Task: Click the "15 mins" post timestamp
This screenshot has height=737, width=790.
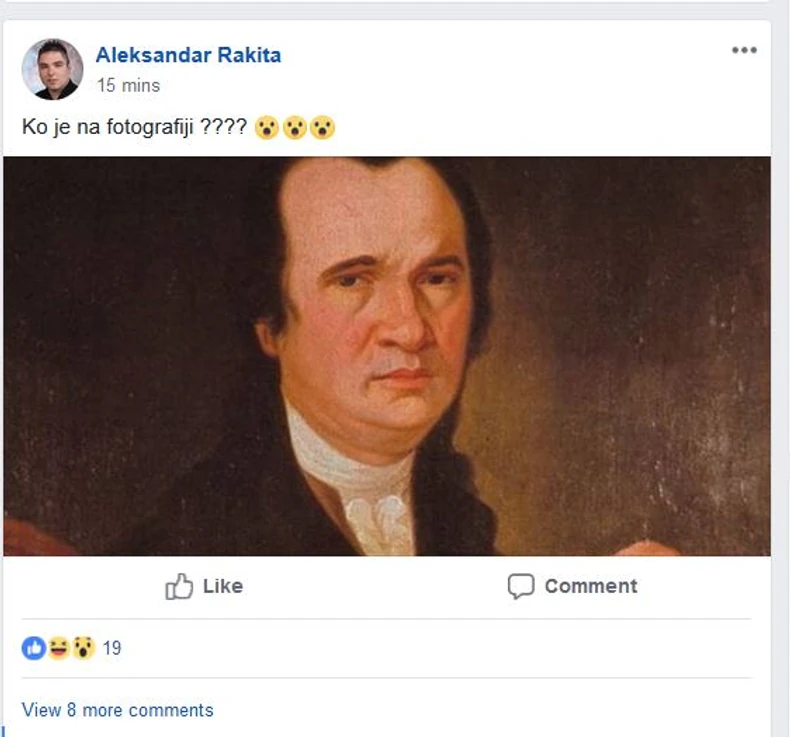Action: pos(128,86)
